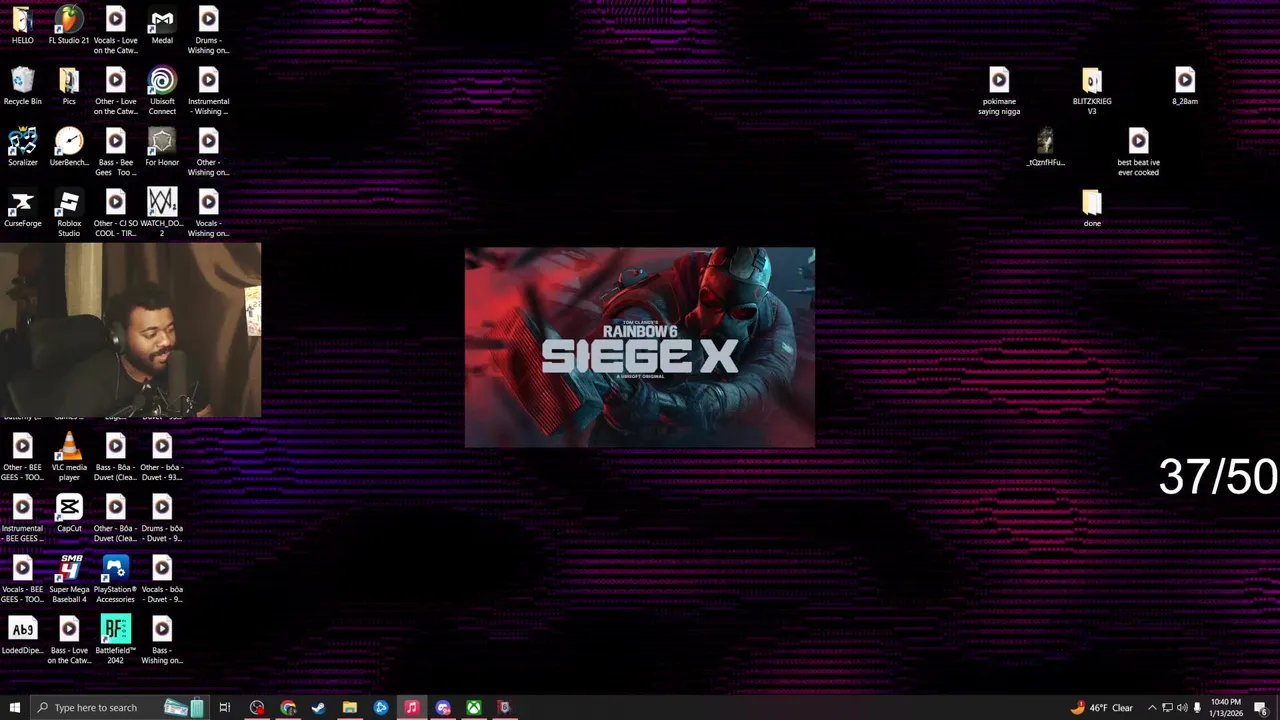
Task: Open the clock showing 10:40 PM
Action: (x=1225, y=708)
